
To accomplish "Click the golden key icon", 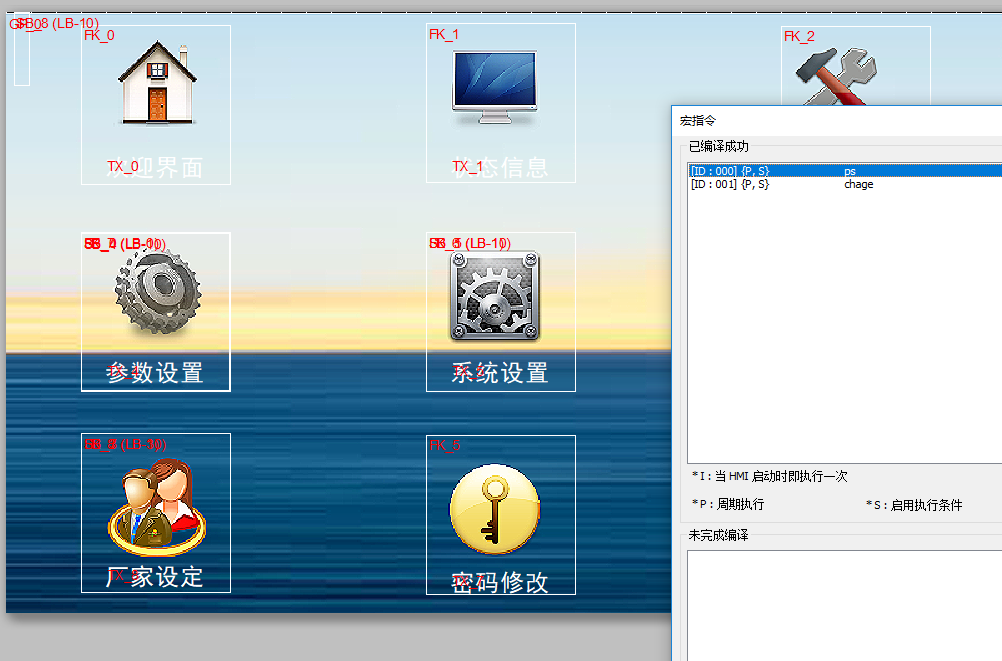I will pos(494,509).
